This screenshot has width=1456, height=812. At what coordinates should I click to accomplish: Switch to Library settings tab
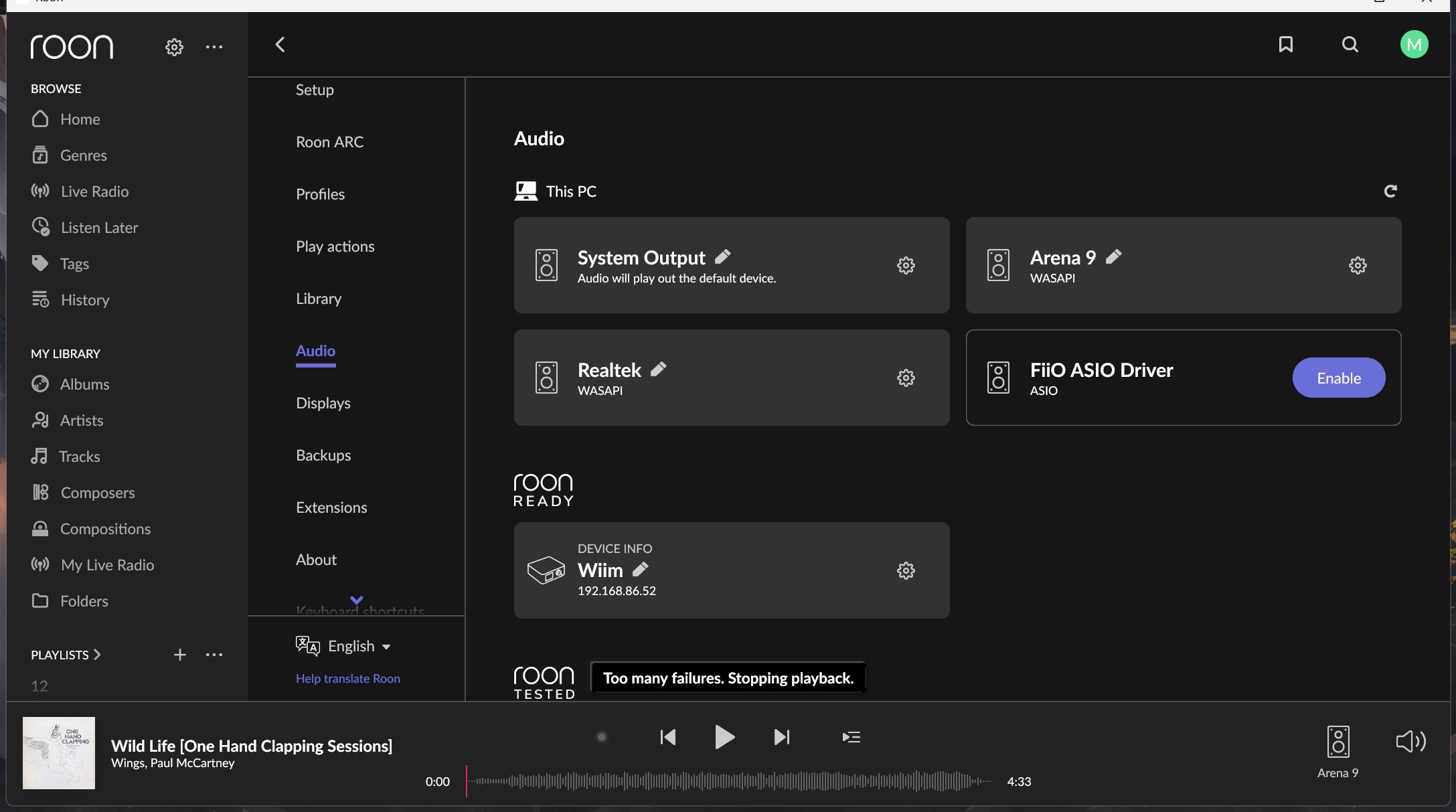(319, 299)
